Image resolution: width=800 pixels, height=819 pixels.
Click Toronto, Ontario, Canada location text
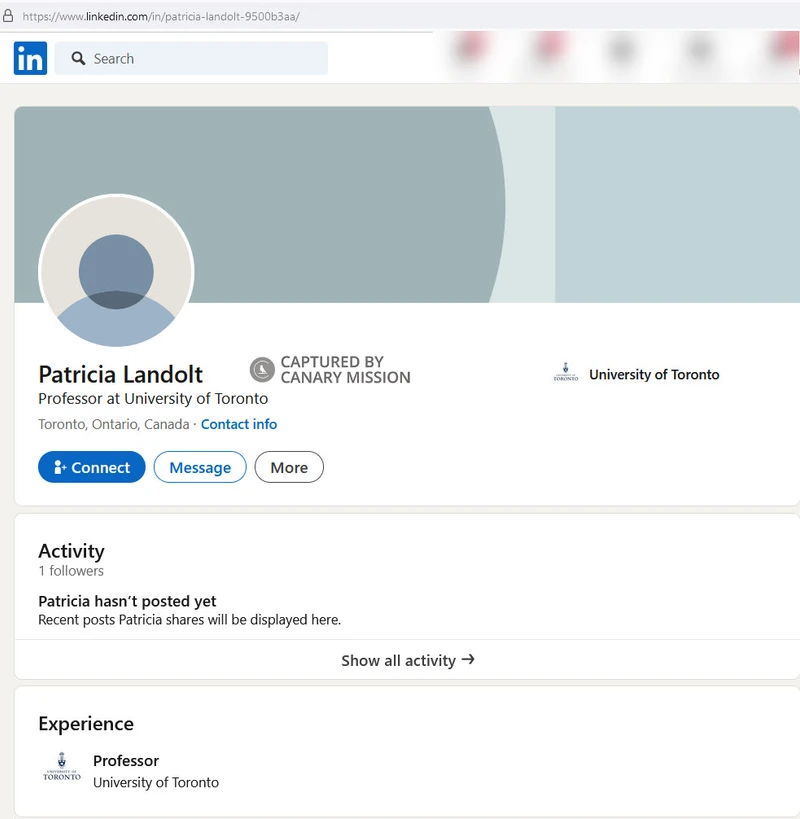[114, 424]
